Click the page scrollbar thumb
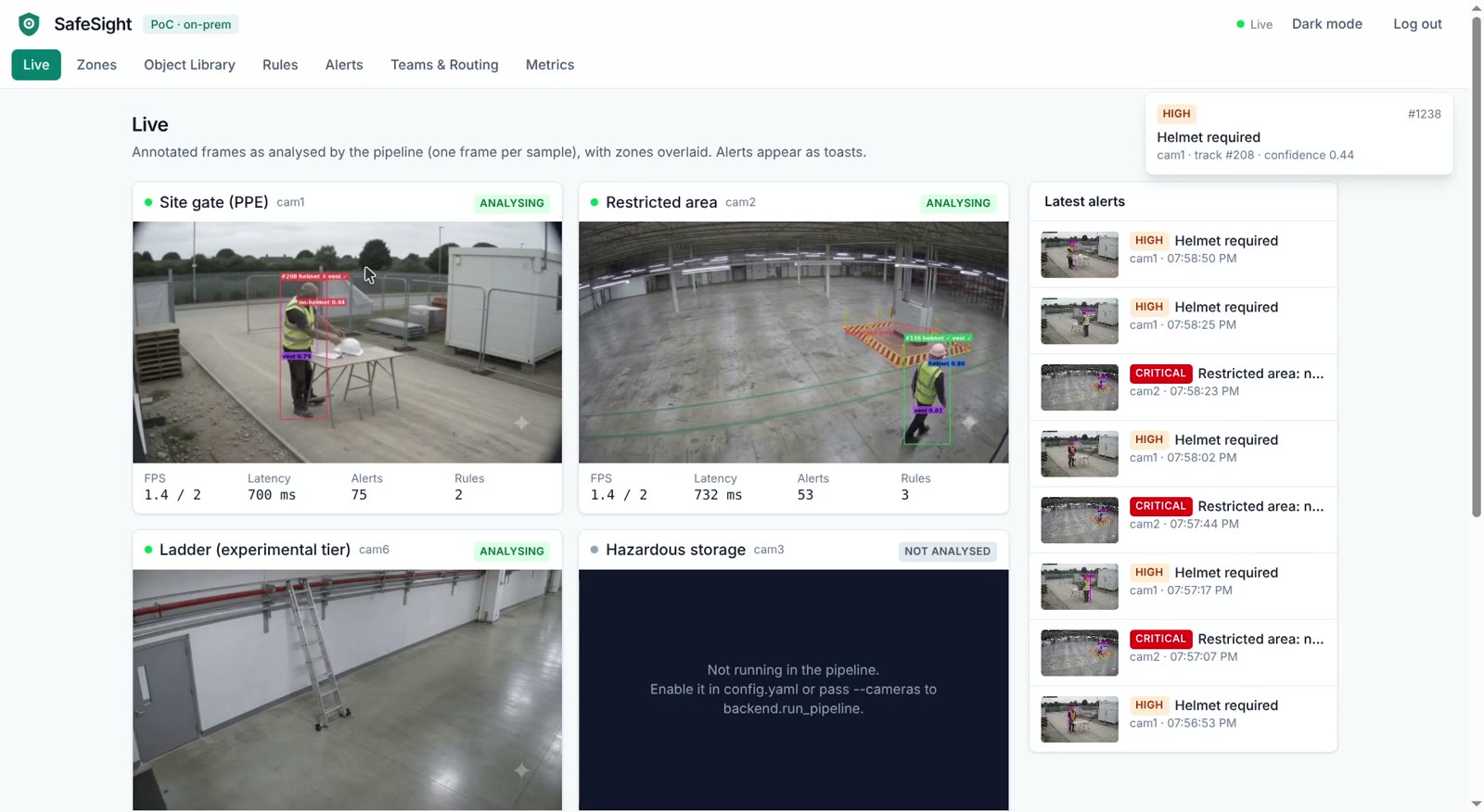This screenshot has height=812, width=1484. [1477, 266]
